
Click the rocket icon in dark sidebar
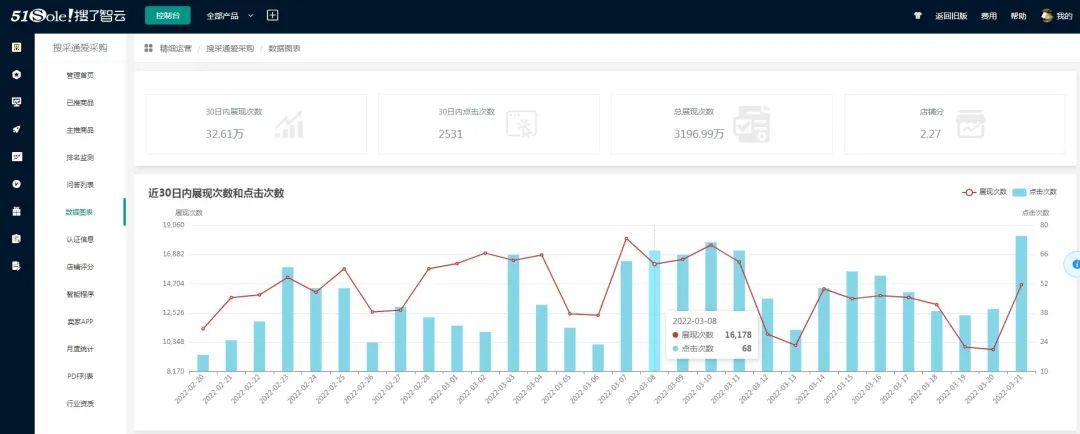pos(17,130)
